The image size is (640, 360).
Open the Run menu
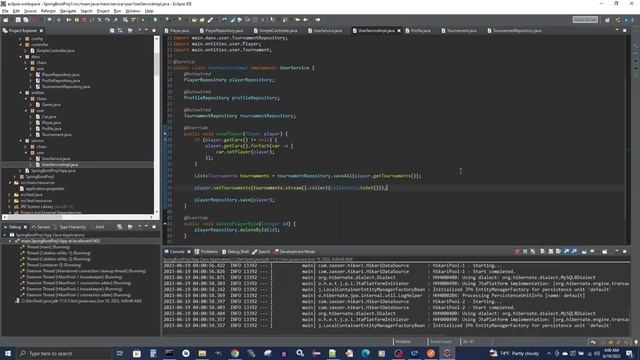point(118,11)
